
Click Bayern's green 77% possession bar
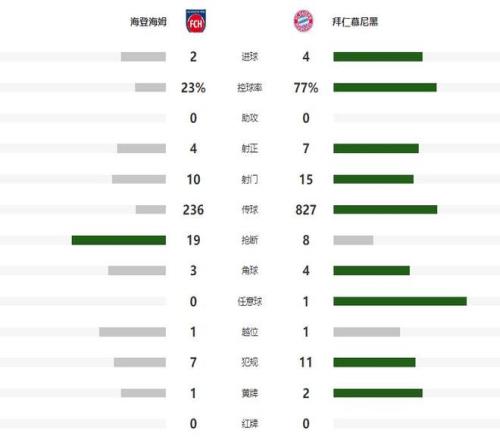pos(385,87)
